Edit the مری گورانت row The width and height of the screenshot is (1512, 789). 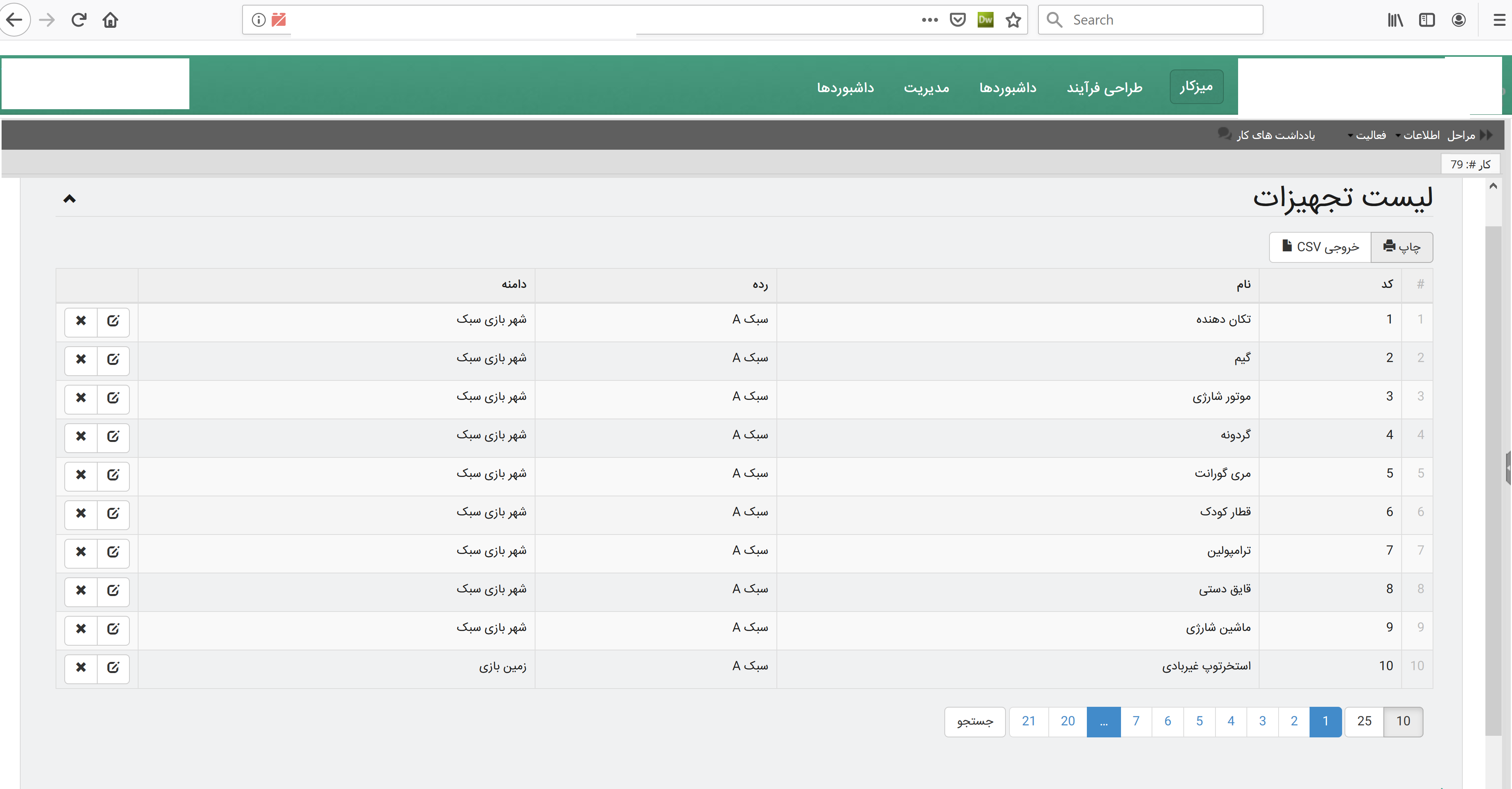[x=113, y=476]
